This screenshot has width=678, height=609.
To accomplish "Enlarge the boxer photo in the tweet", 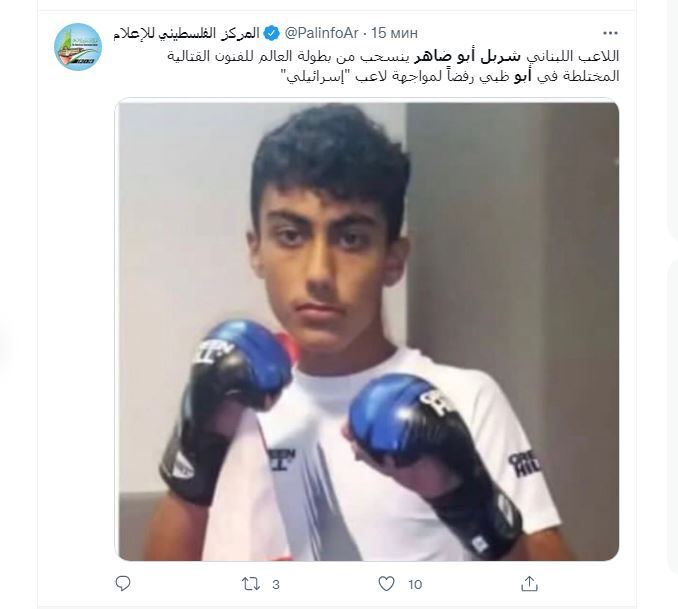I will (x=369, y=331).
